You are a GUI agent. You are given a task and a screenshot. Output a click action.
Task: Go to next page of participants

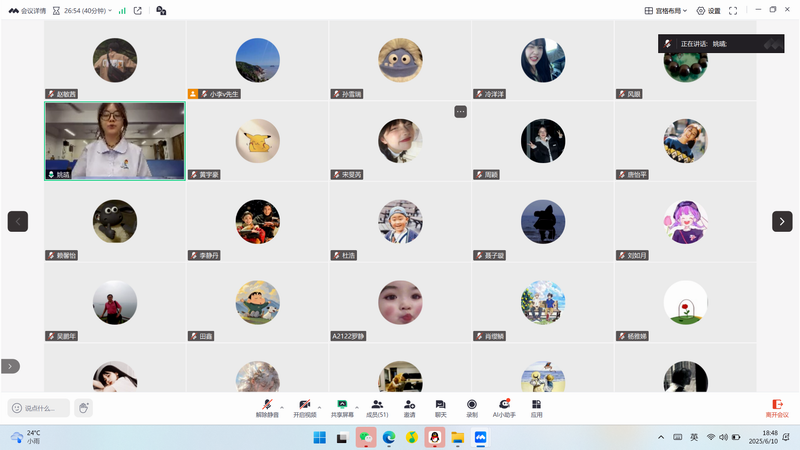click(782, 221)
